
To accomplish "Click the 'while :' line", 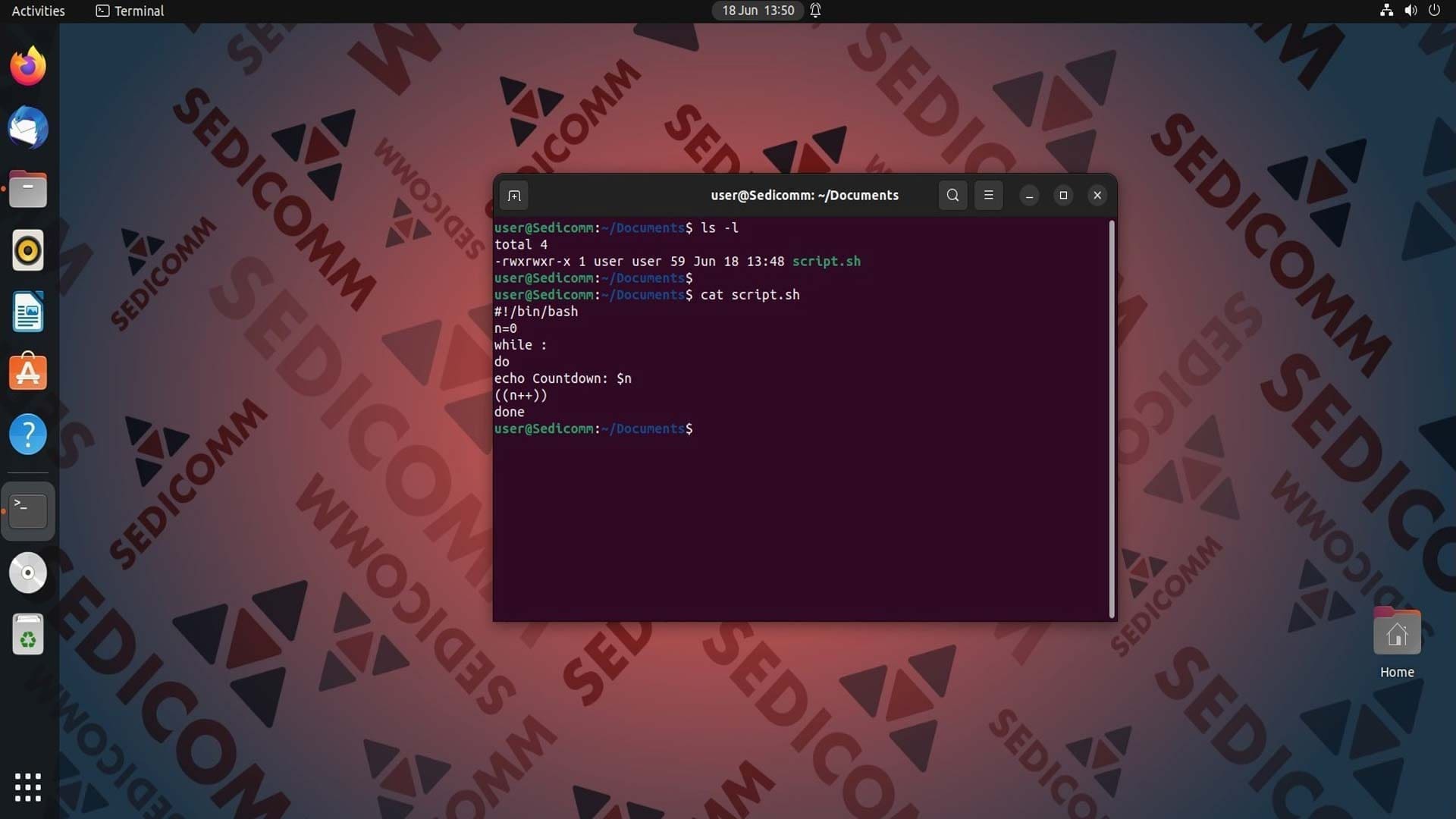I will (520, 345).
